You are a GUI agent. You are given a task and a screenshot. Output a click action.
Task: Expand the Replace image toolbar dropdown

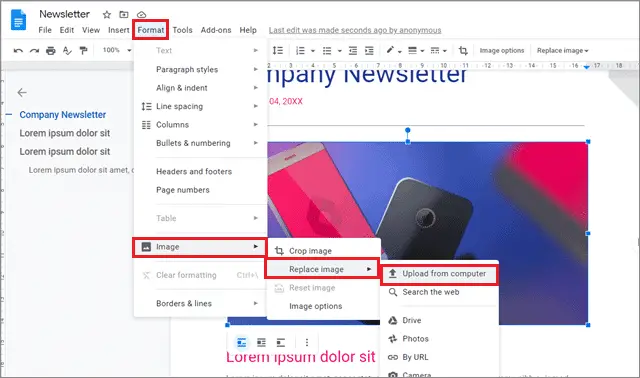(562, 51)
